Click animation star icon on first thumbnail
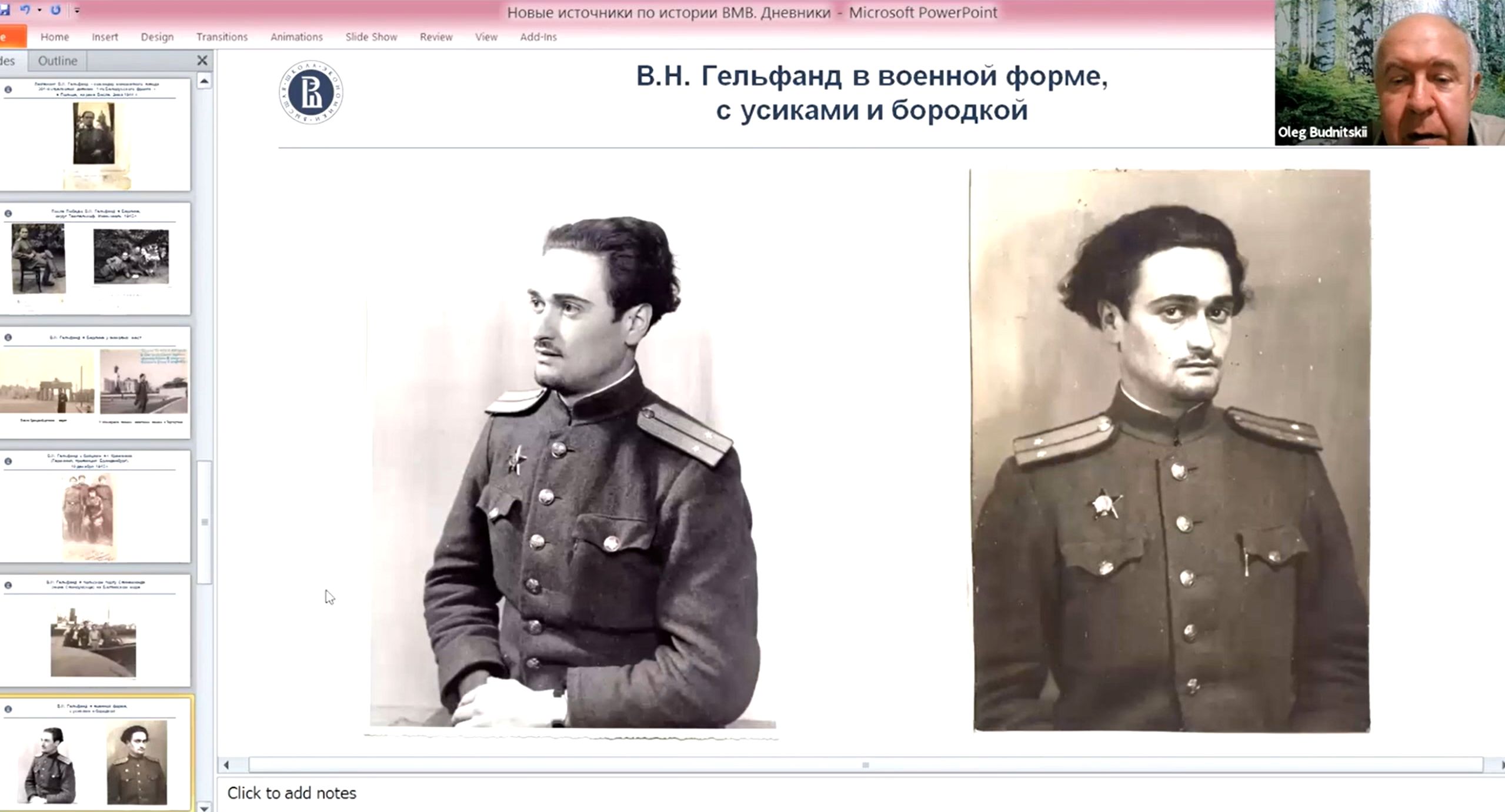 (x=8, y=89)
